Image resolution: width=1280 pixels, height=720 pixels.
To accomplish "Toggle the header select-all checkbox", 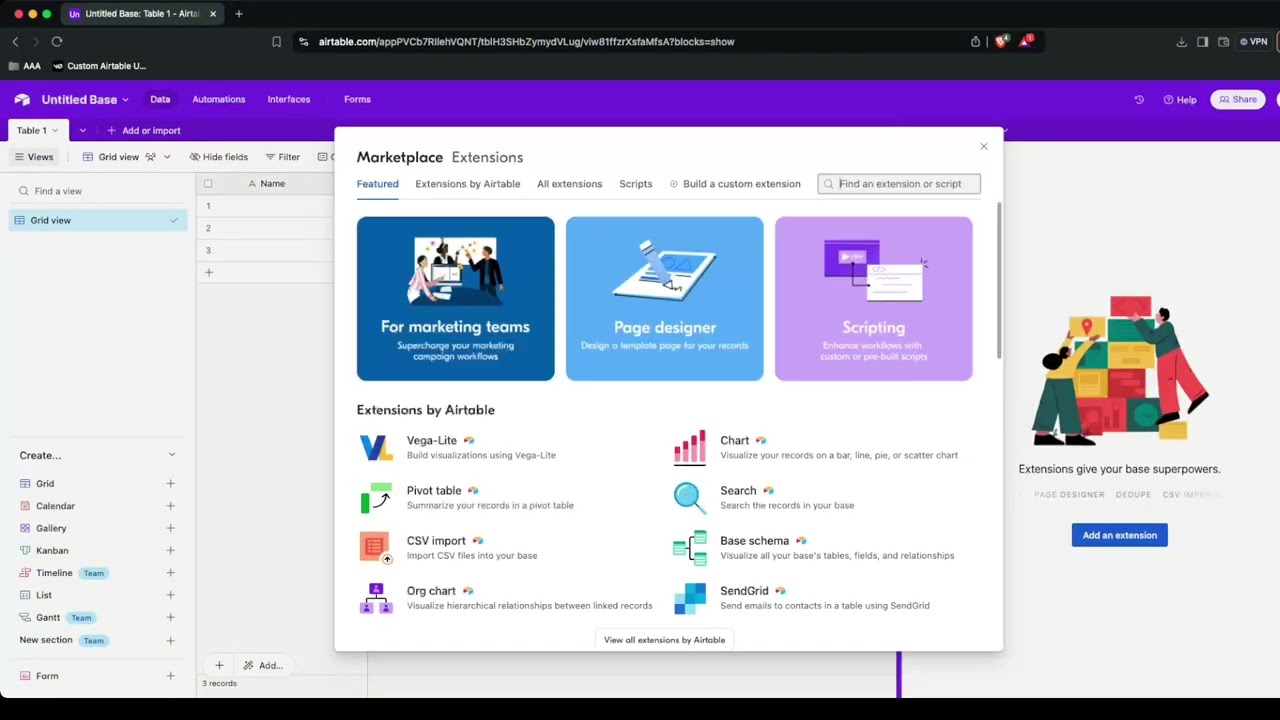I will pyautogui.click(x=208, y=184).
